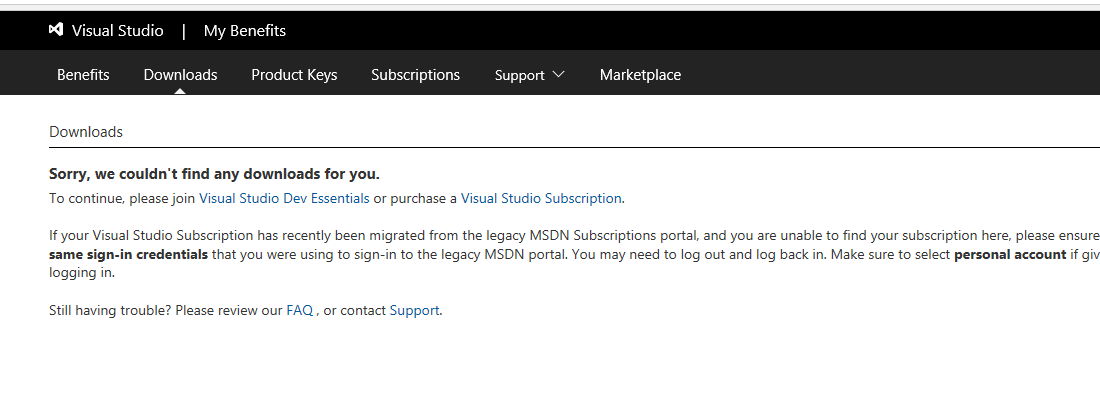Open the Subscriptions tab
The height and width of the screenshot is (397, 1100).
[415, 75]
